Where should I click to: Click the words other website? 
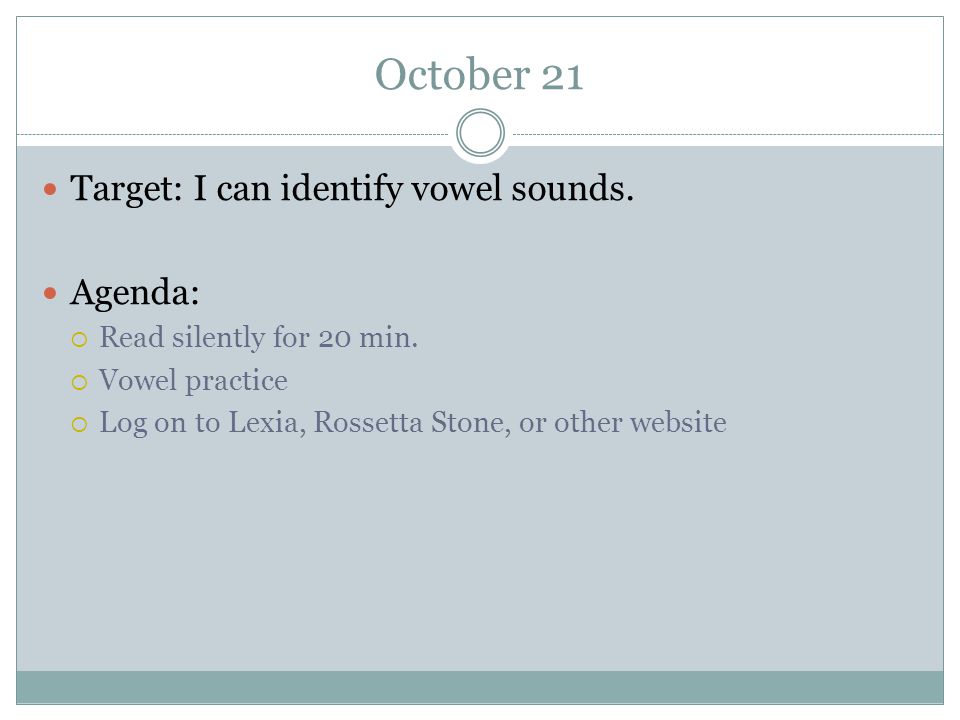(x=640, y=422)
